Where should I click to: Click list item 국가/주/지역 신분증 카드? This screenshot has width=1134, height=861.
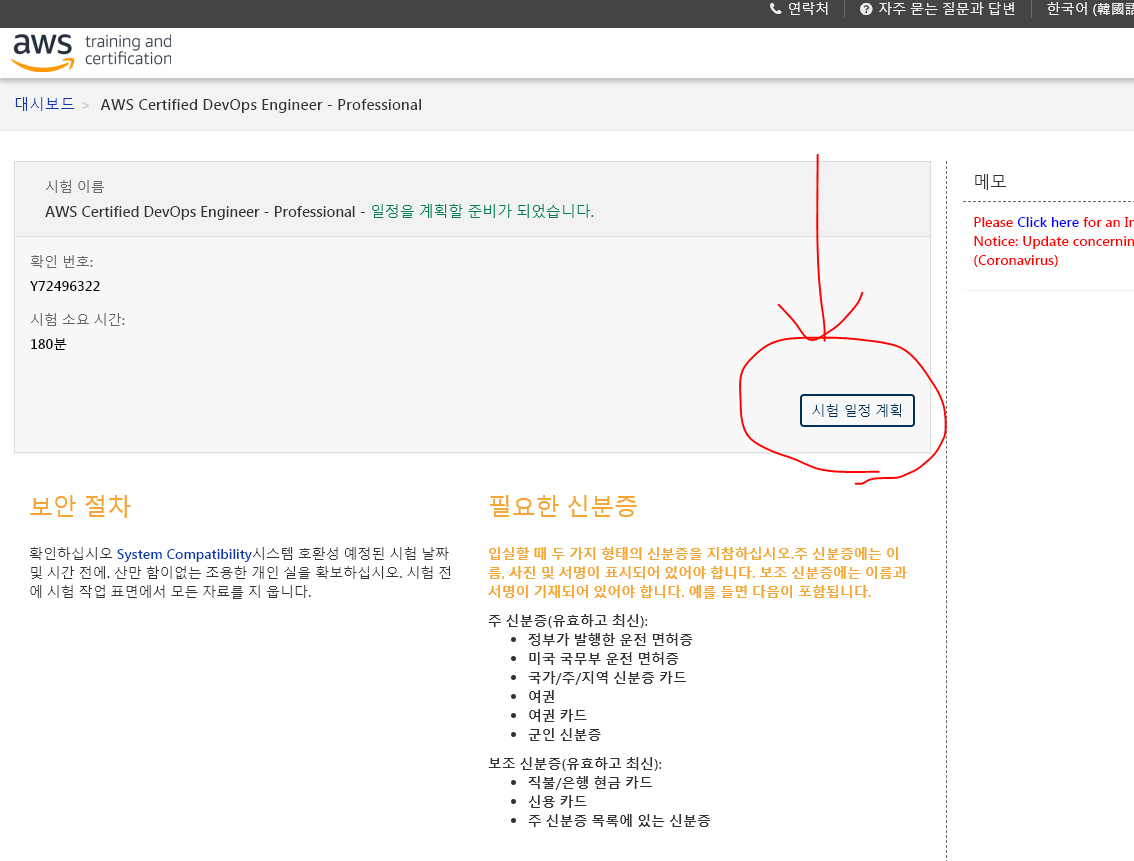[x=607, y=677]
